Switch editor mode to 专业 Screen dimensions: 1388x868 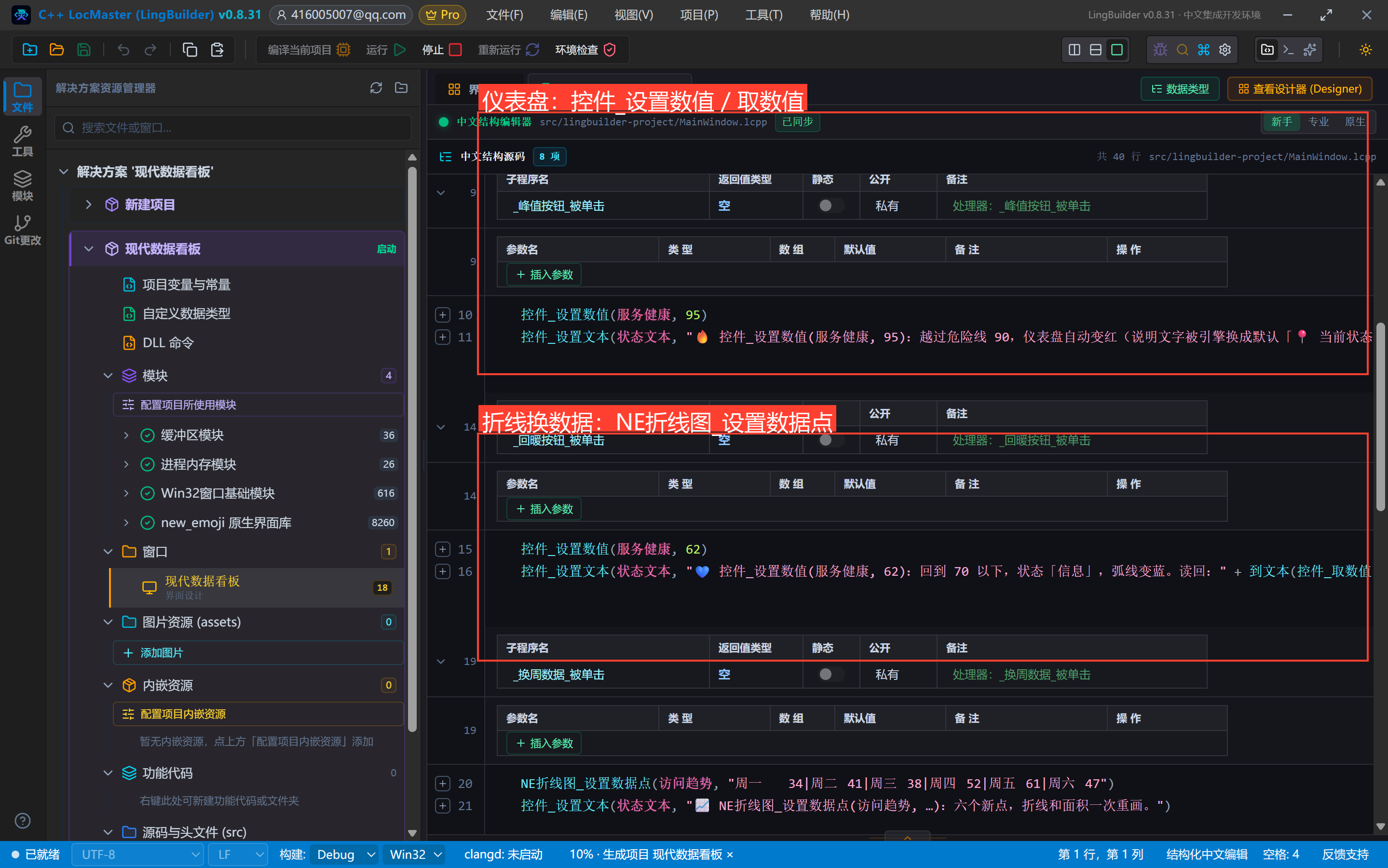1318,122
